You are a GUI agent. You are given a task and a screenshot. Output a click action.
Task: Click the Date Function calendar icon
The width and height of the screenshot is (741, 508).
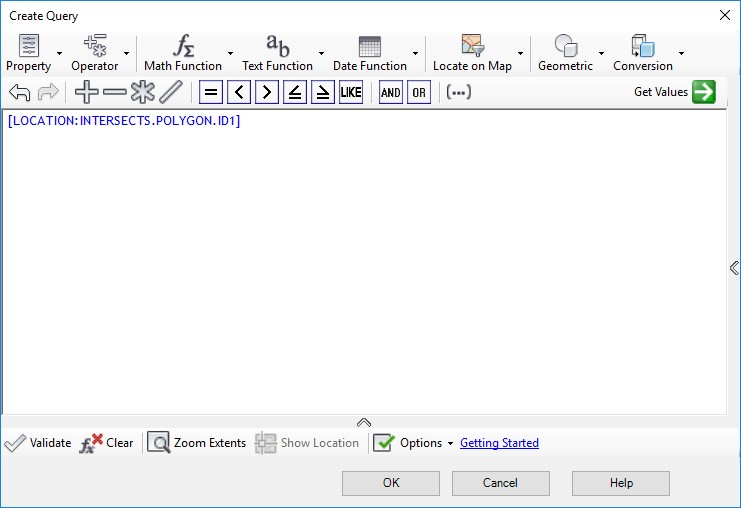click(x=370, y=46)
